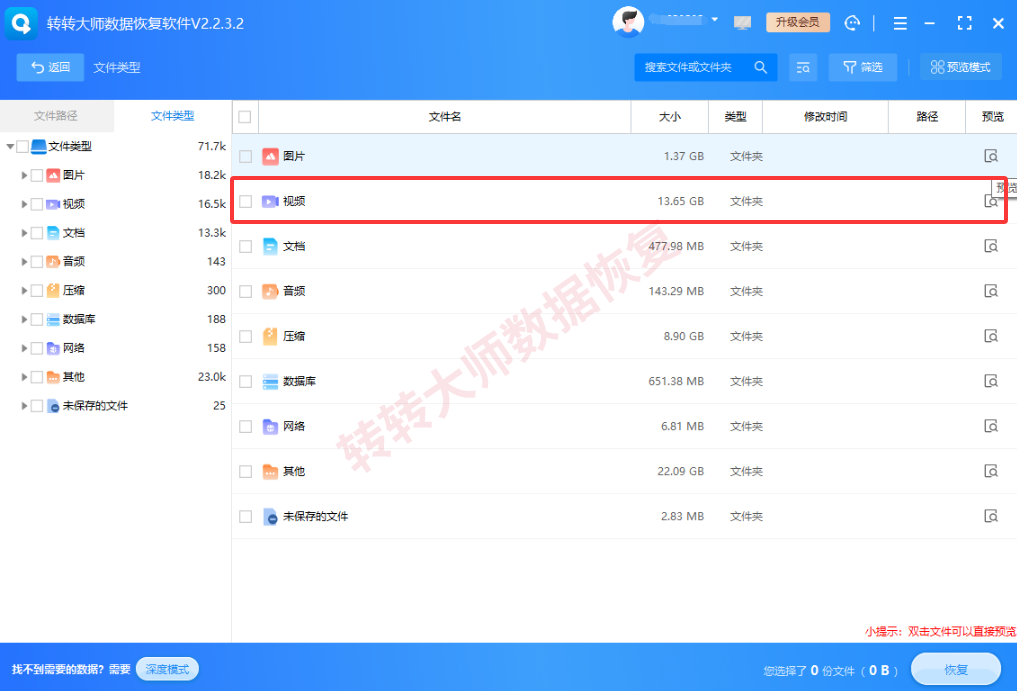Preview the 压缩 folder row
1017x691 pixels.
[991, 336]
